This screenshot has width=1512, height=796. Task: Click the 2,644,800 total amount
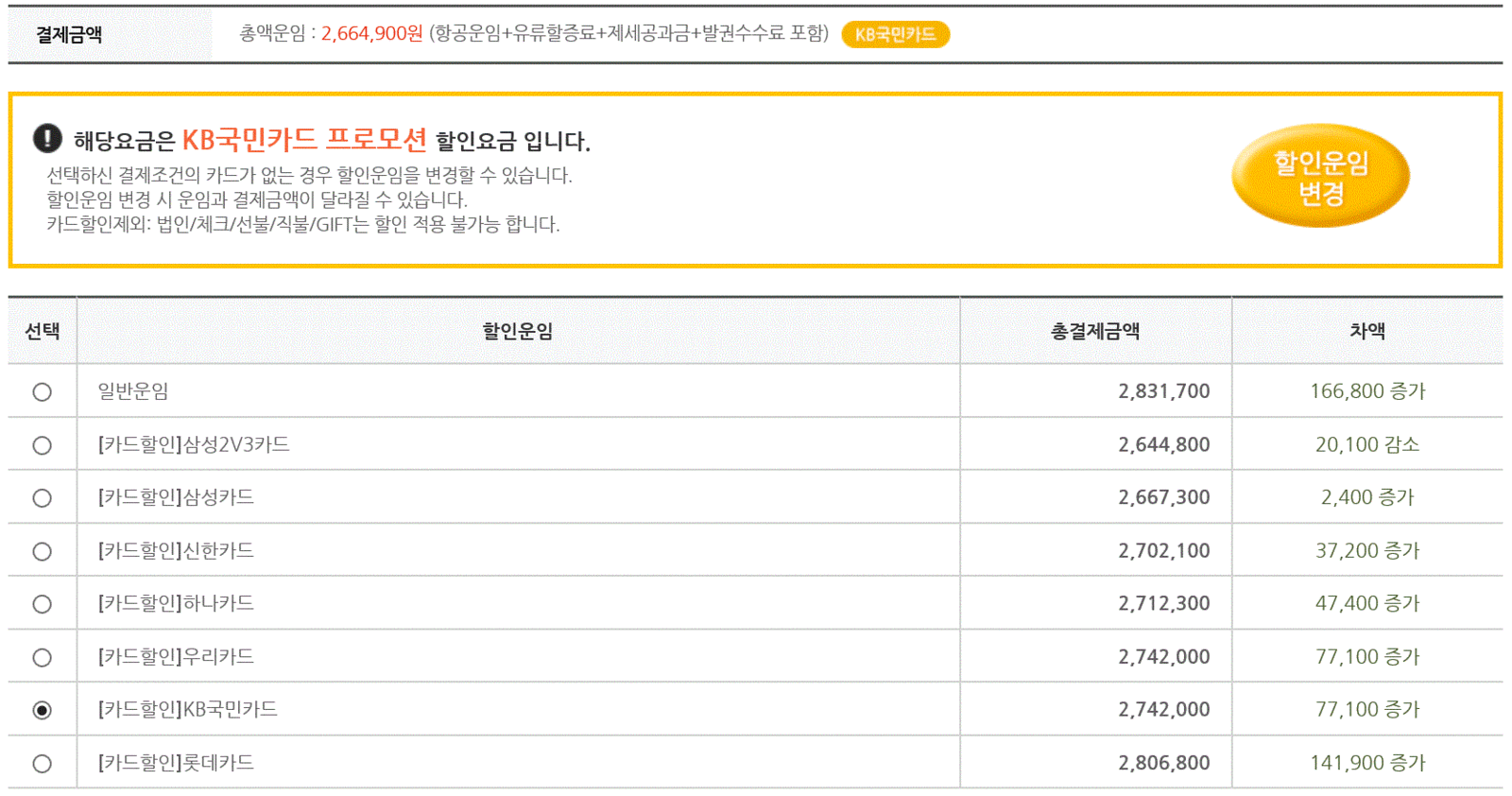point(1164,444)
